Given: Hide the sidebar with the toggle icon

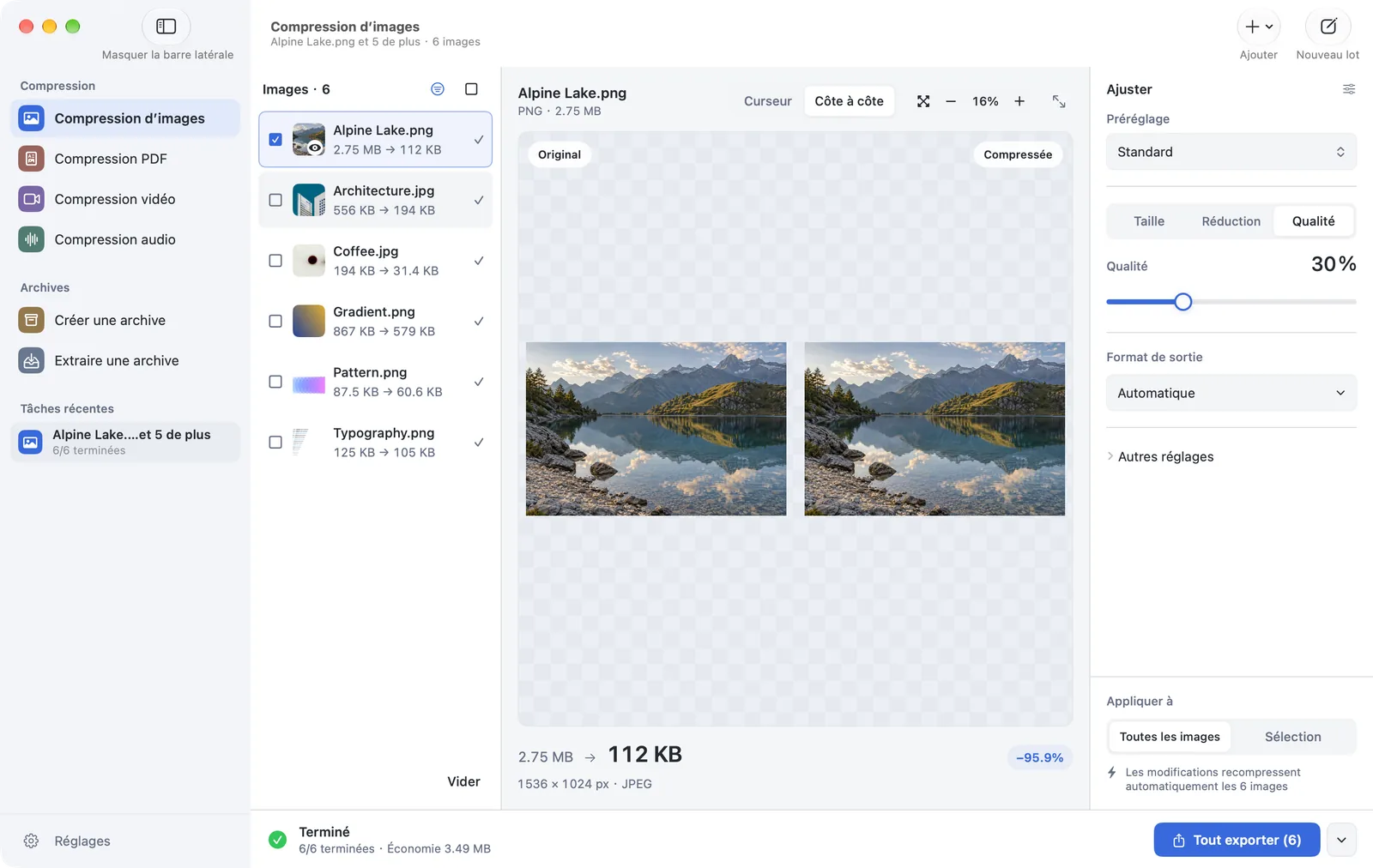Looking at the screenshot, I should (x=166, y=27).
